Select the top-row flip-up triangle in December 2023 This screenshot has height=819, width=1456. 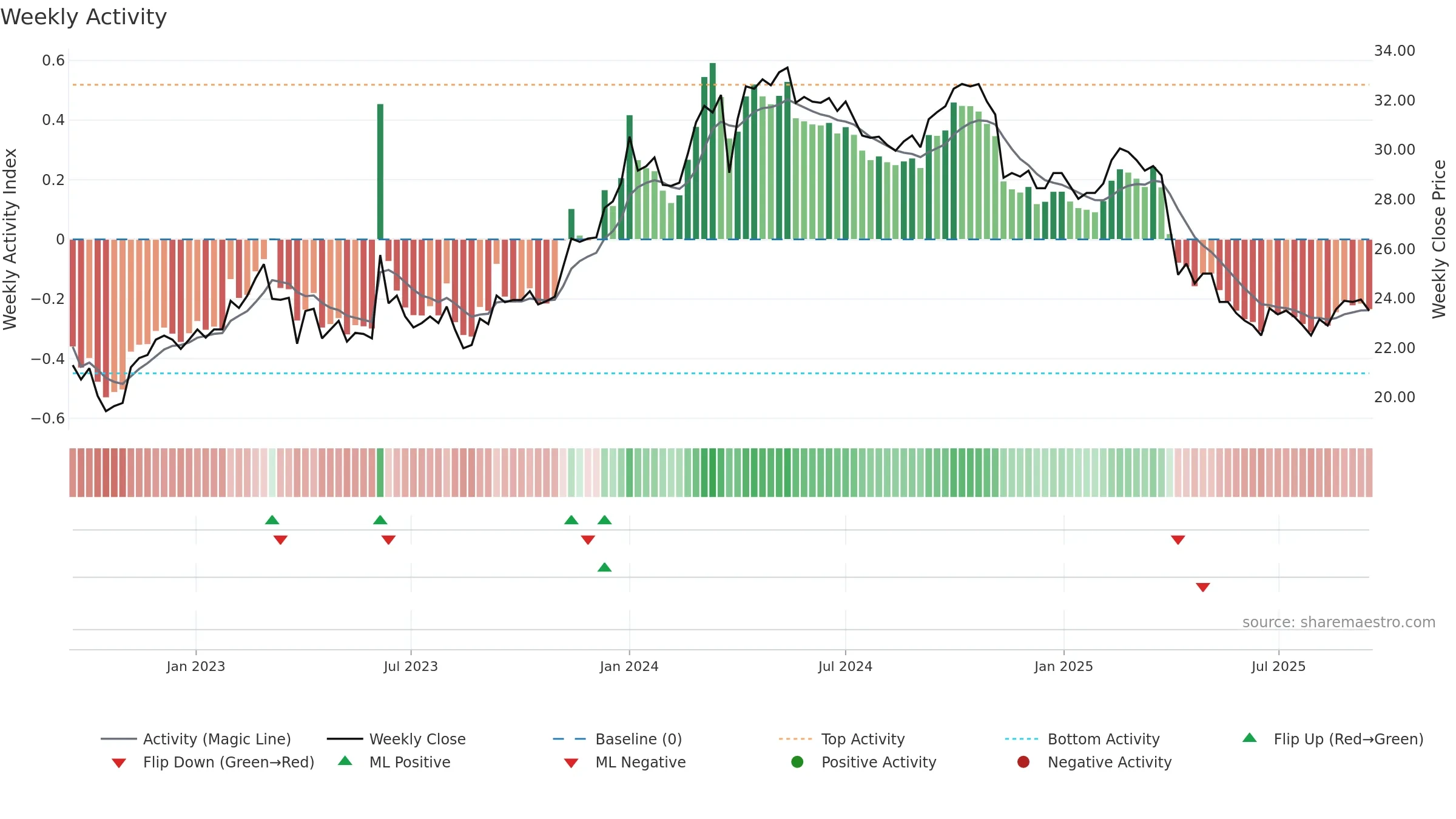(x=605, y=520)
